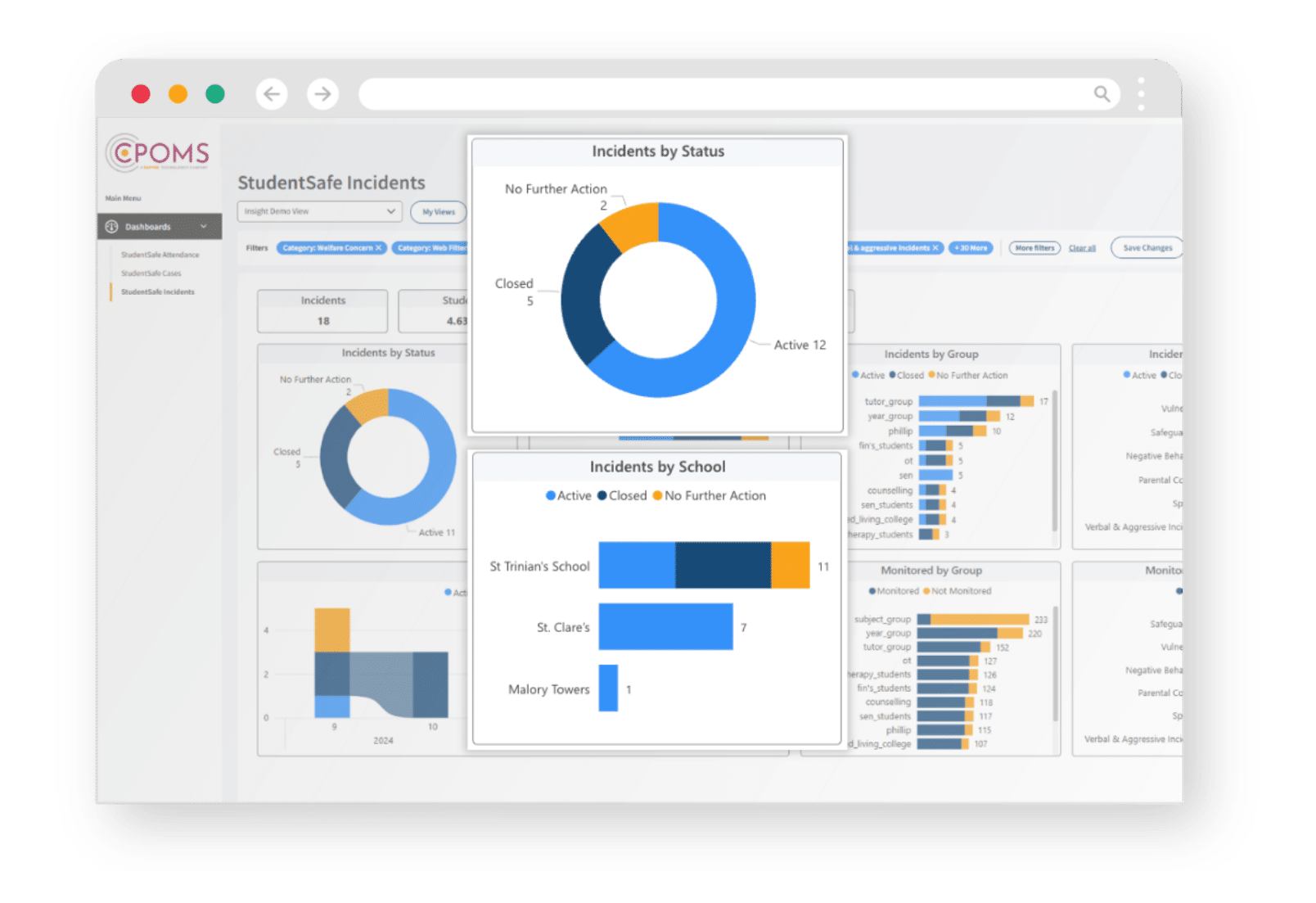Open StudentSafe Attendance in sidebar
1316x903 pixels.
point(160,255)
